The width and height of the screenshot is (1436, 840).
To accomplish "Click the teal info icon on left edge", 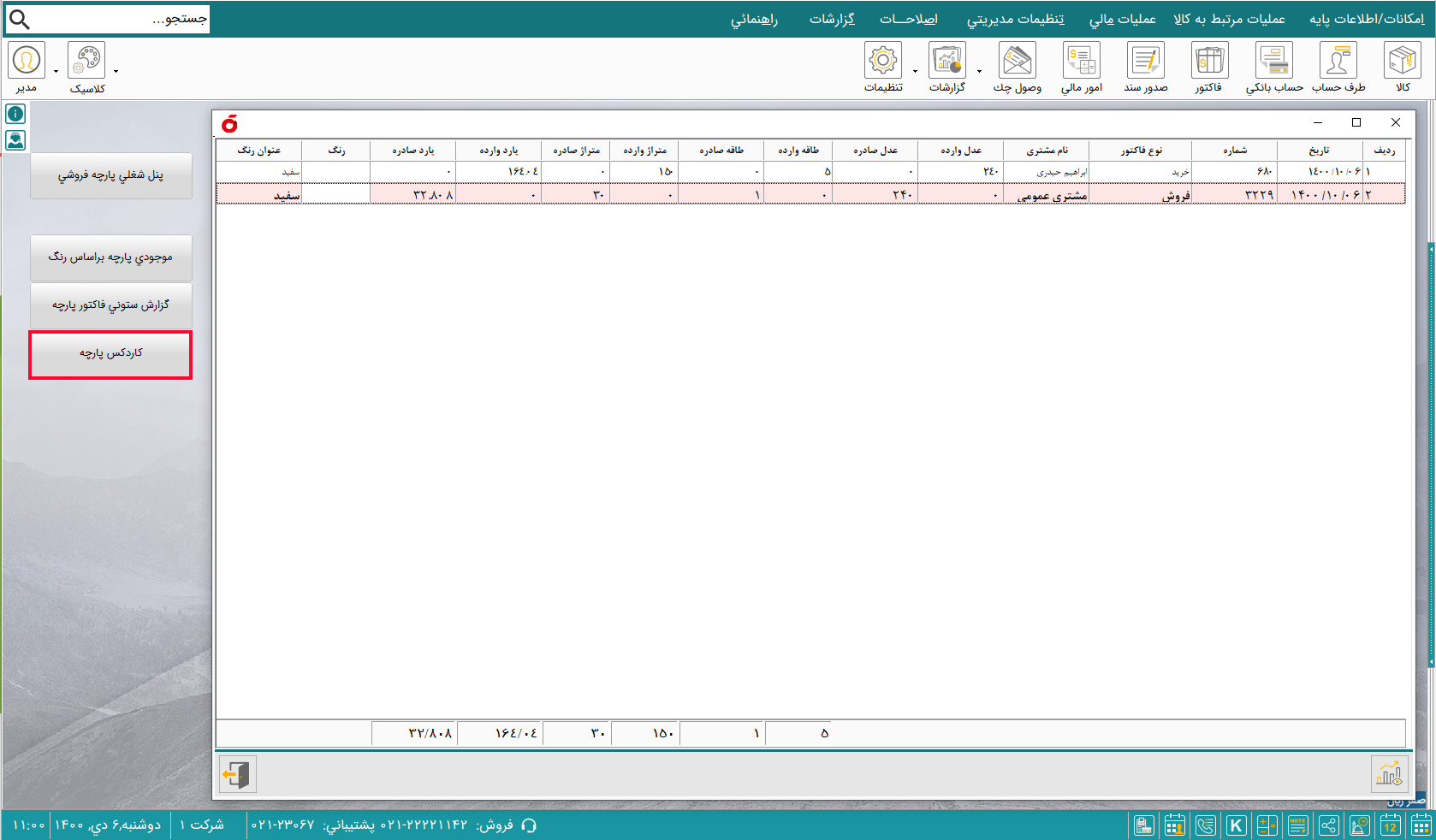I will pos(15,114).
